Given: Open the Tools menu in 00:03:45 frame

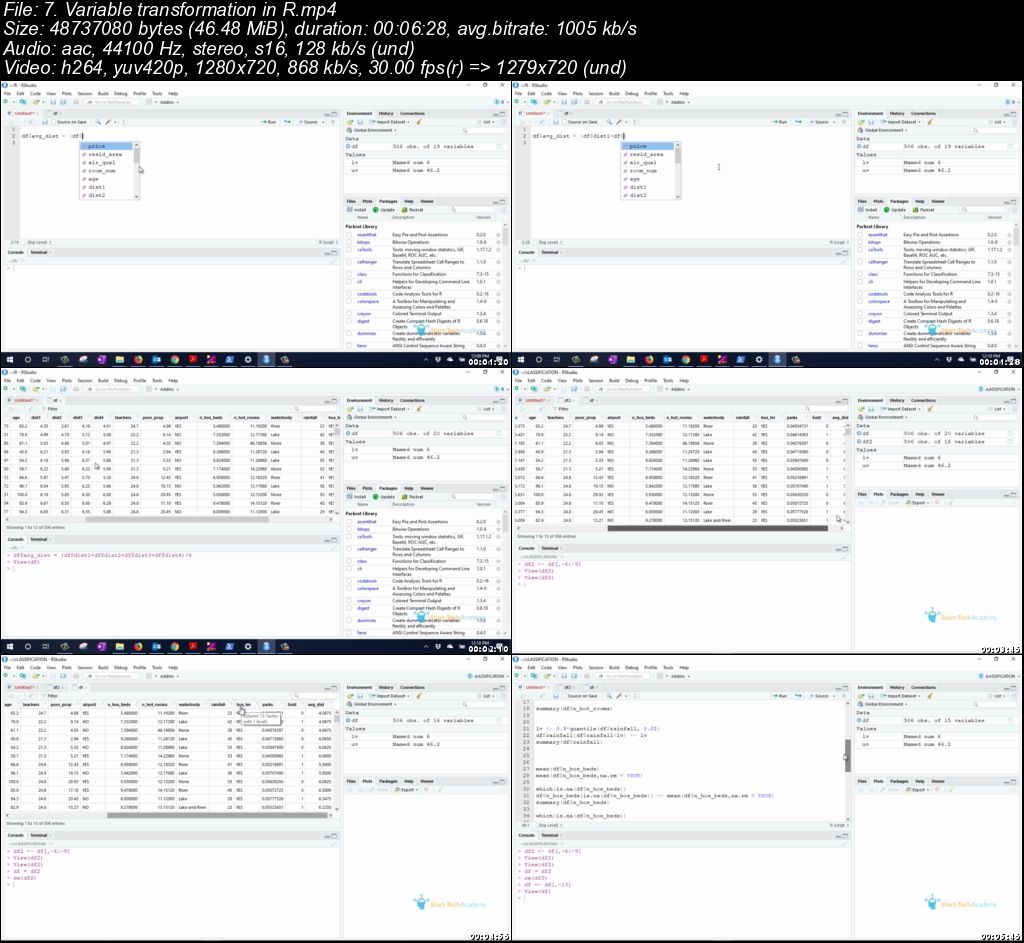Looking at the screenshot, I should (668, 381).
